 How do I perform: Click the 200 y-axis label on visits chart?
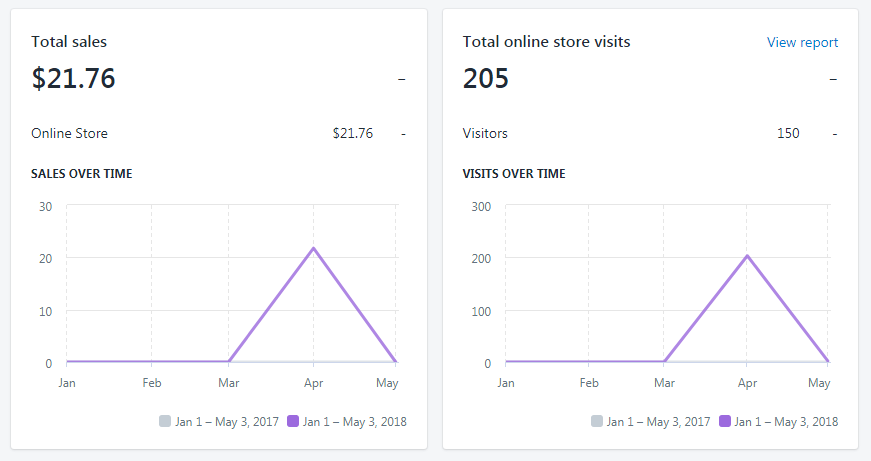(481, 258)
